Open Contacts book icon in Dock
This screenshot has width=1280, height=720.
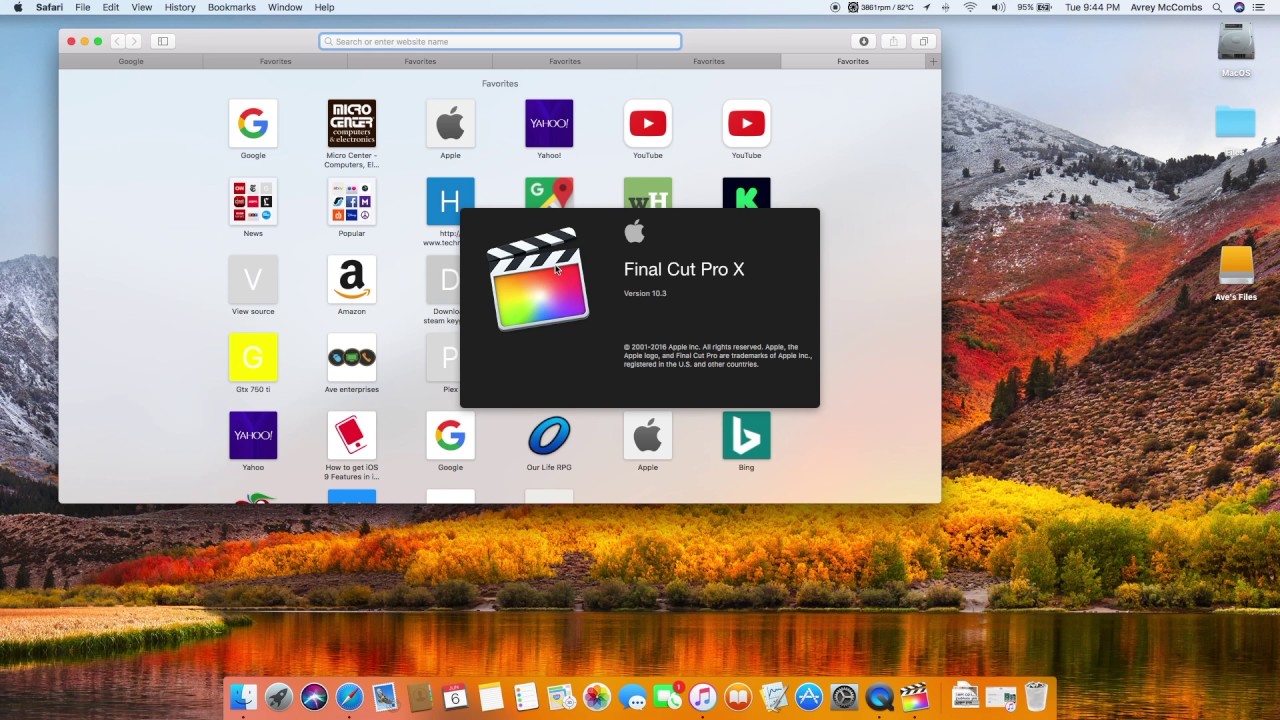coord(420,697)
